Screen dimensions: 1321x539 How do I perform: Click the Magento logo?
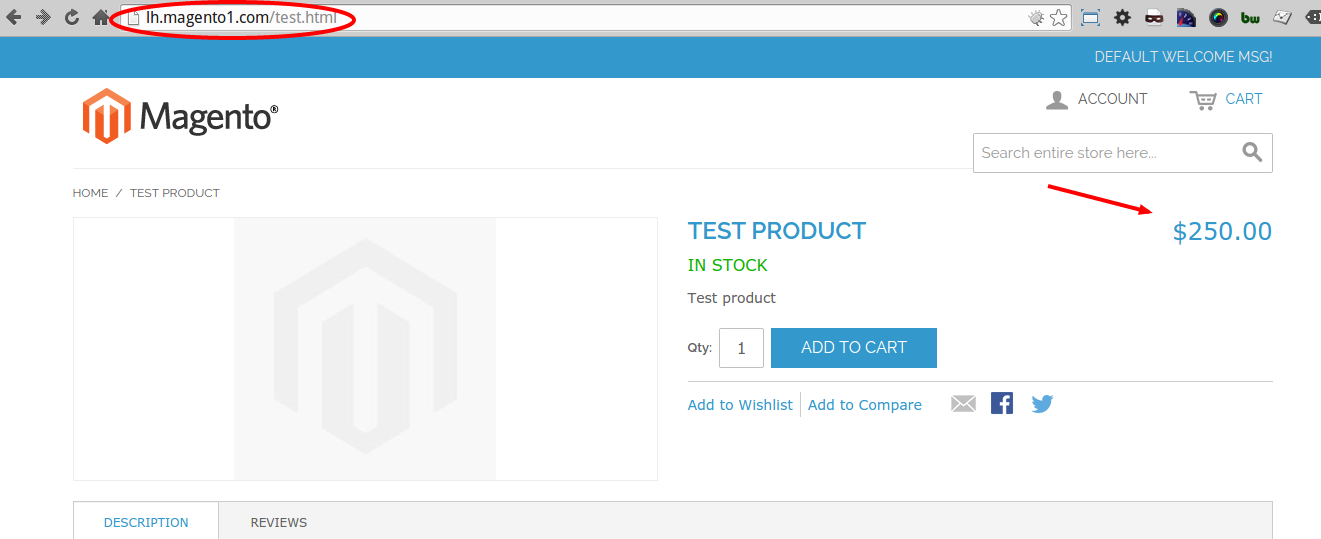[x=180, y=116]
